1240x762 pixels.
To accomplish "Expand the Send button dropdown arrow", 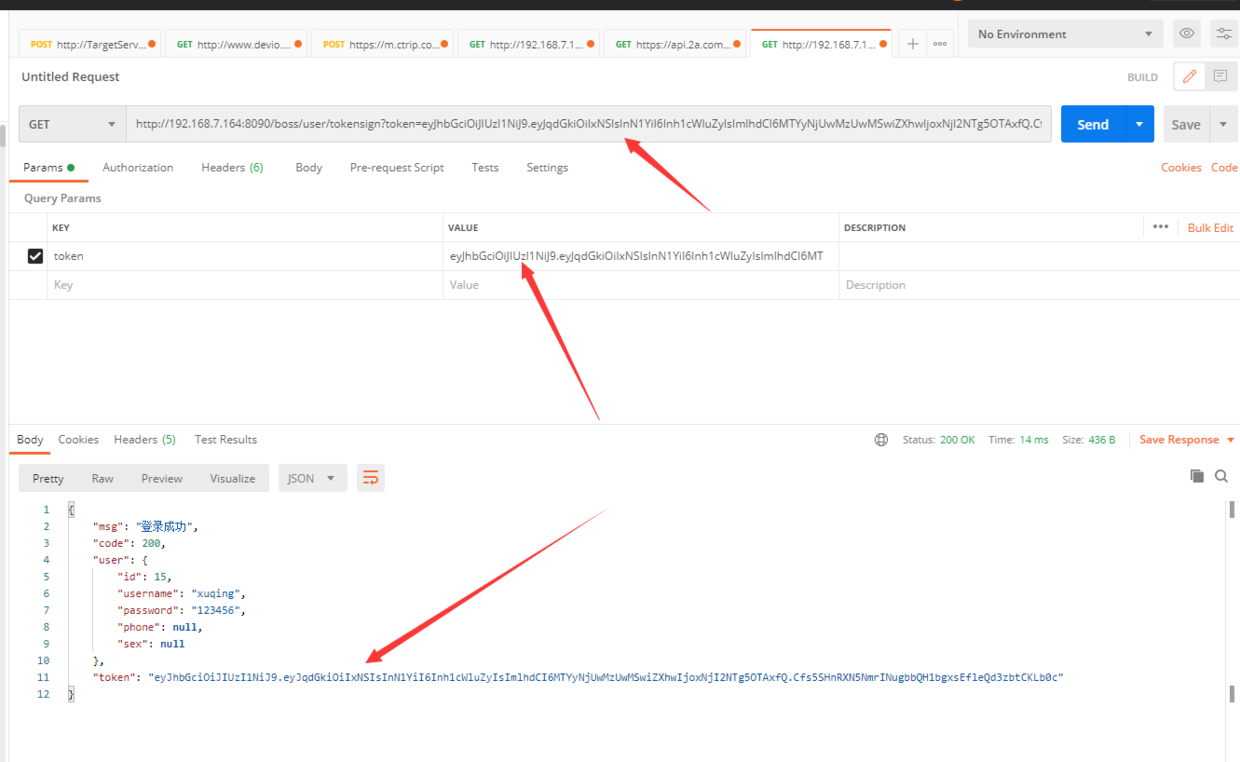I will tap(1139, 124).
